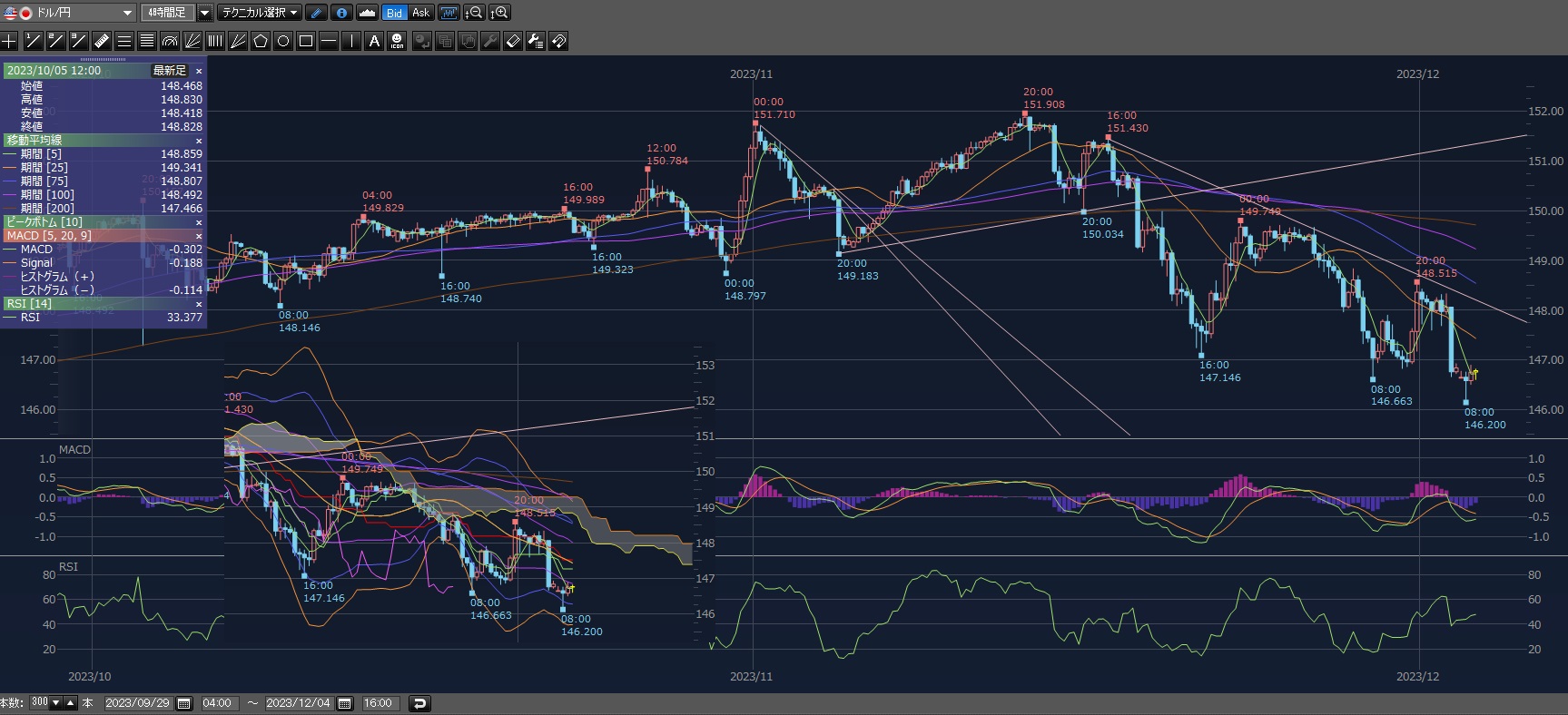Close the 移動平均線 moving average section
Image resolution: width=1568 pixels, height=715 pixels.
pos(199,141)
